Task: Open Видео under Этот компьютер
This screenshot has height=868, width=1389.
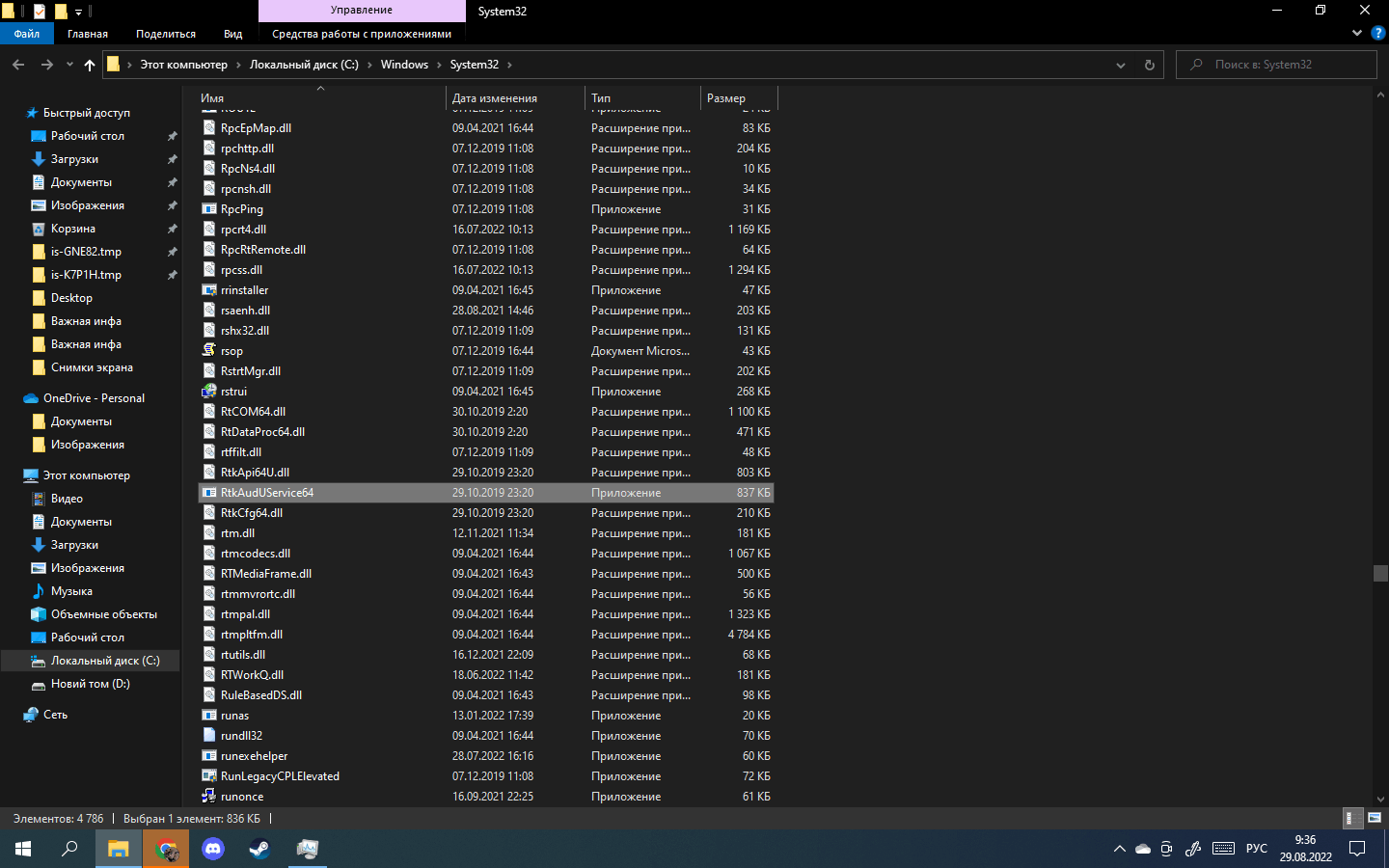Action: pyautogui.click(x=67, y=499)
